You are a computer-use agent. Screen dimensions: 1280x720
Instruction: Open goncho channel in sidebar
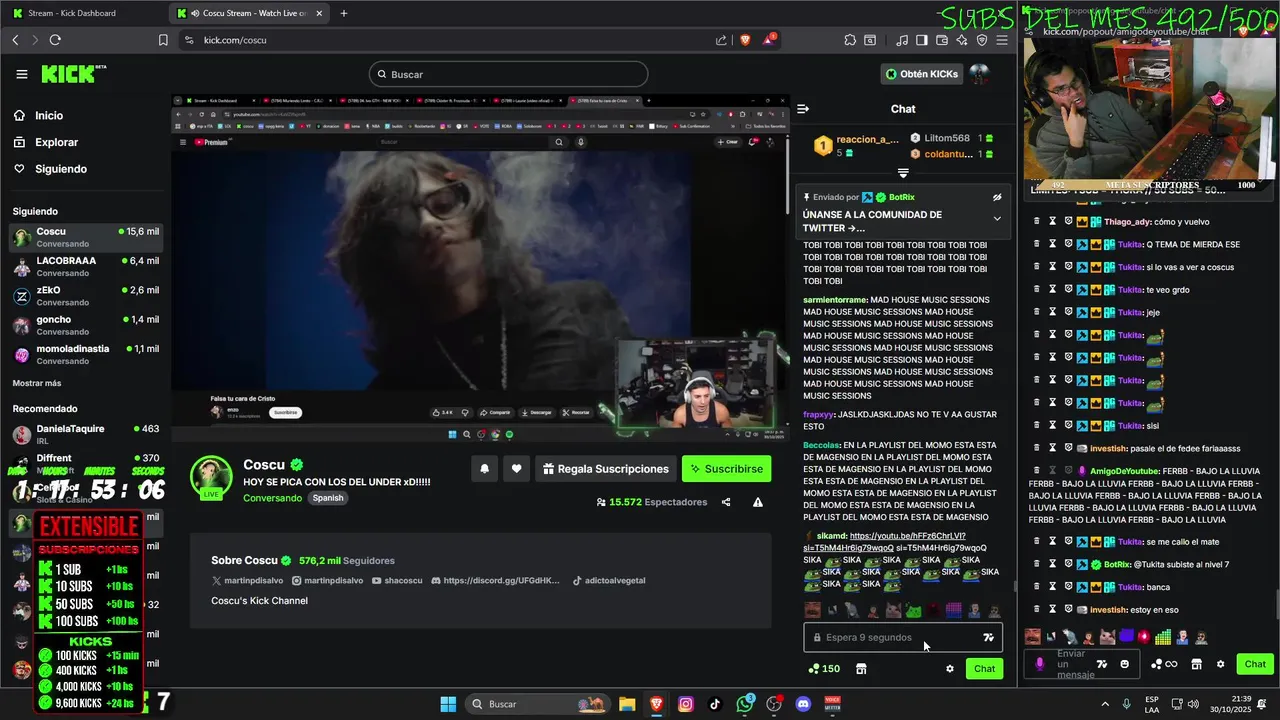(x=85, y=325)
